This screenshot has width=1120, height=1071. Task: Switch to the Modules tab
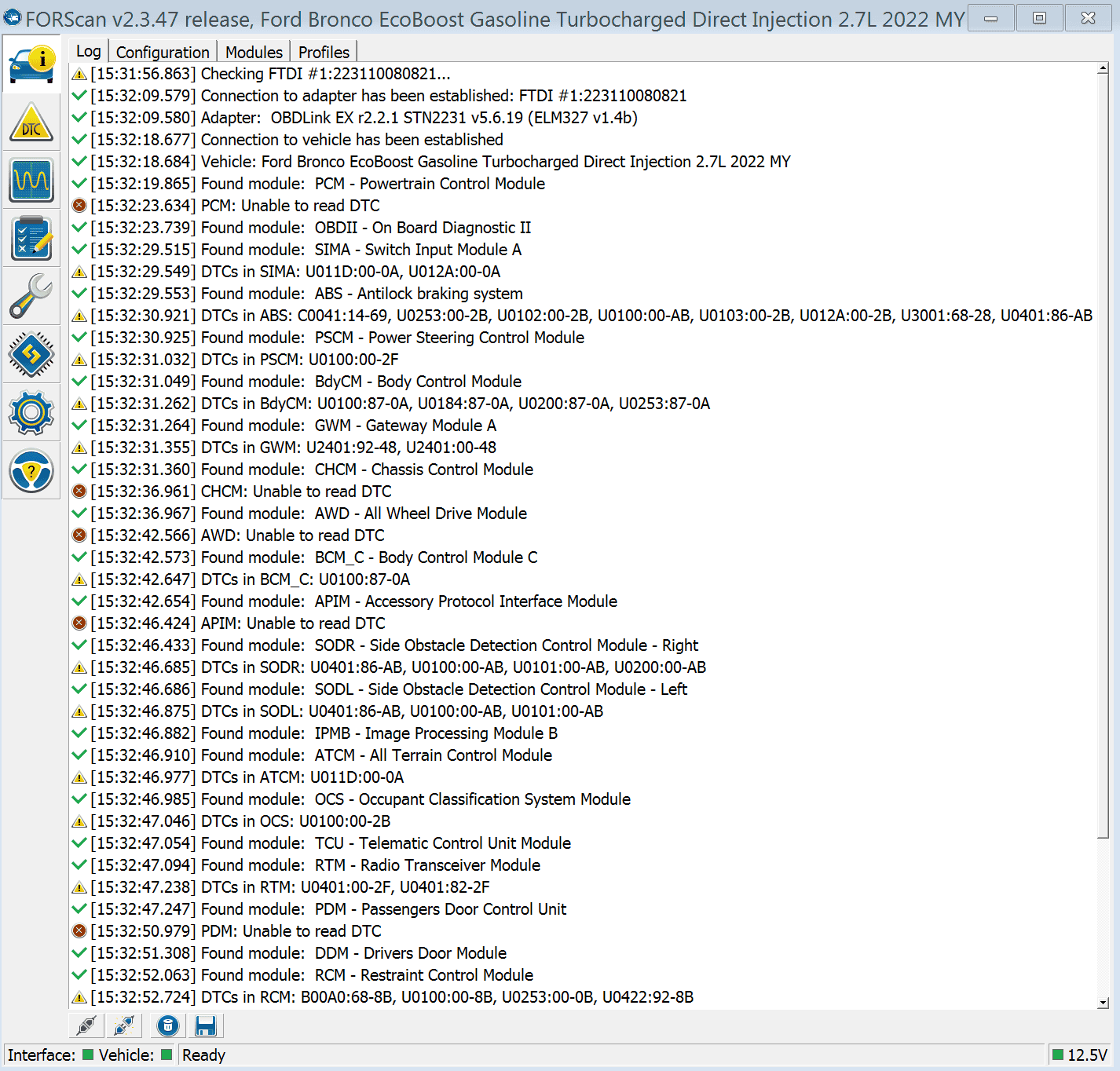(x=254, y=52)
